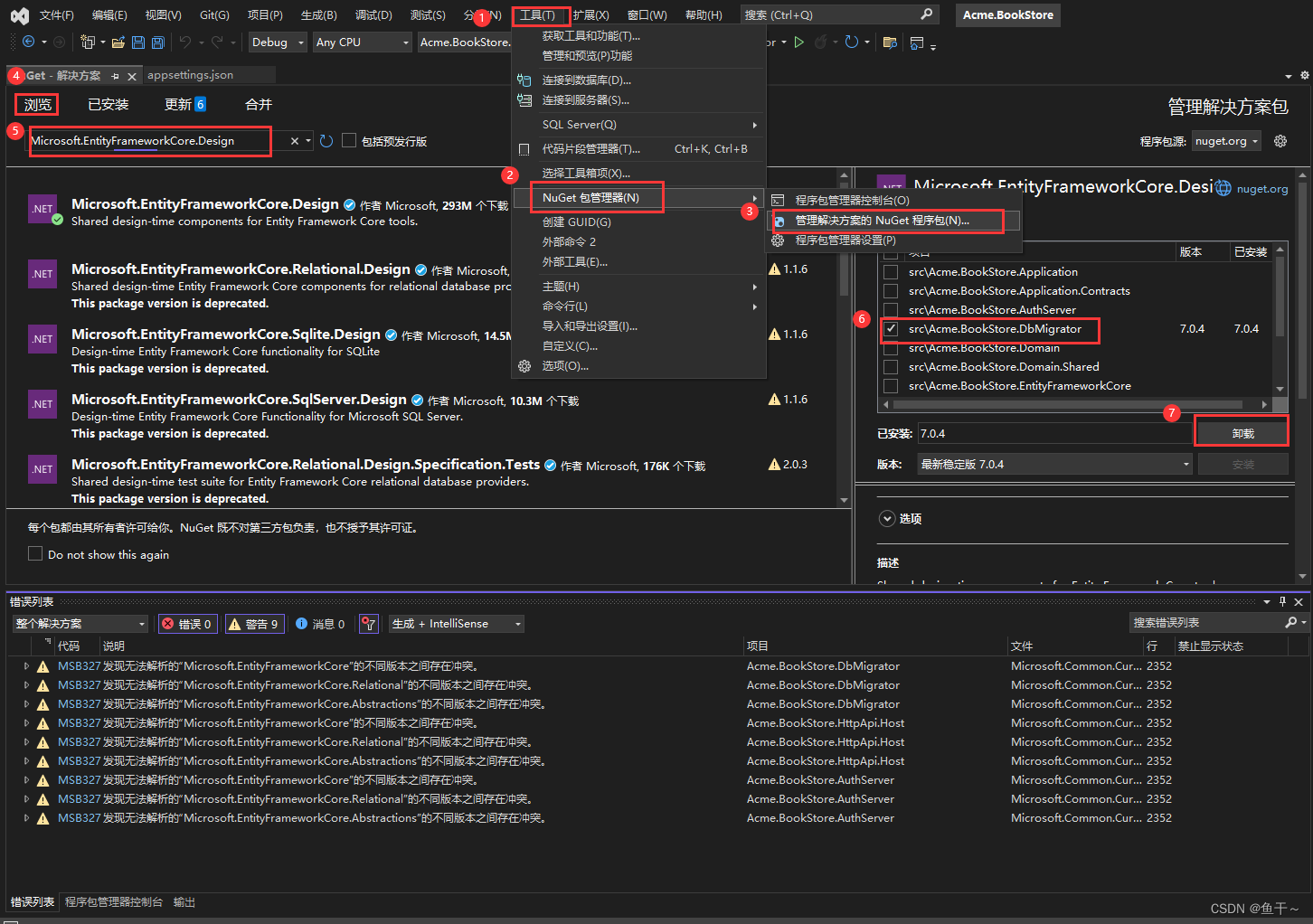
Task: Open the version dropdown showing 最新稳定版 7.0.4
Action: [x=1055, y=465]
